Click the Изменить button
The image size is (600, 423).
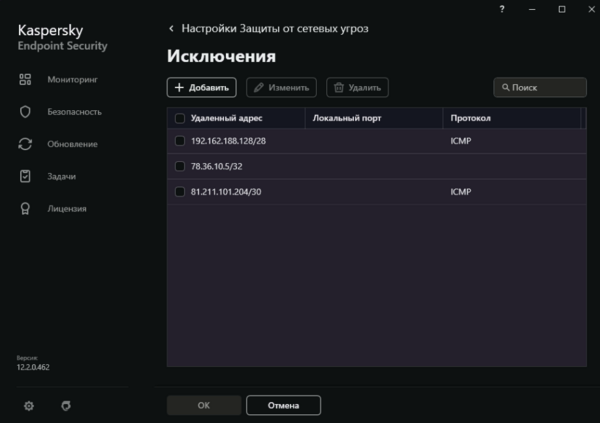[x=281, y=88]
